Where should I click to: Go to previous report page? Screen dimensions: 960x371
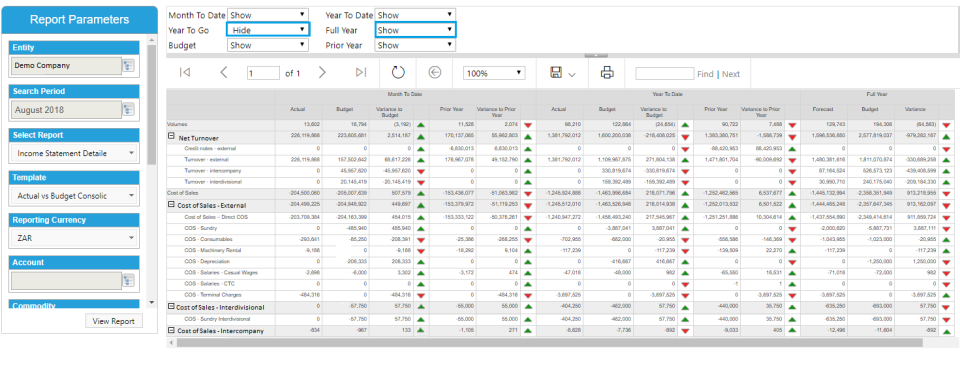pyautogui.click(x=223, y=73)
